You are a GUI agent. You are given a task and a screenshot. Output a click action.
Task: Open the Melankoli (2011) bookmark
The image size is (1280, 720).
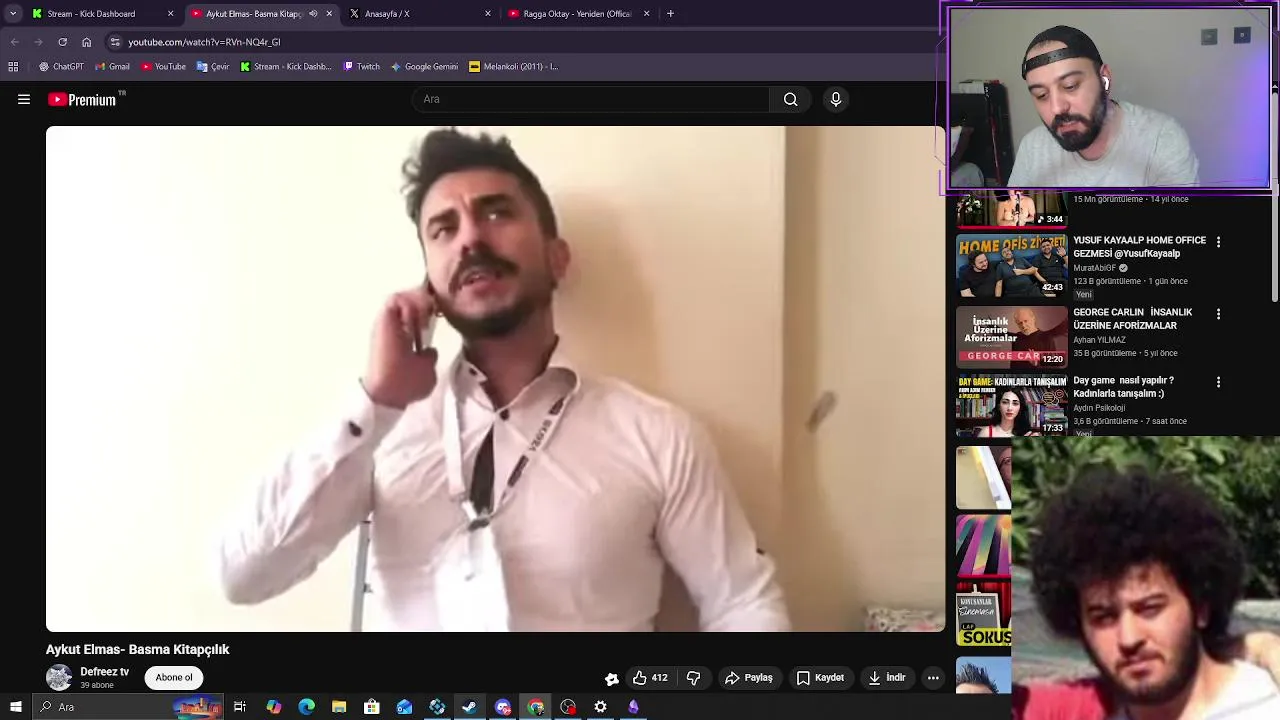click(513, 67)
